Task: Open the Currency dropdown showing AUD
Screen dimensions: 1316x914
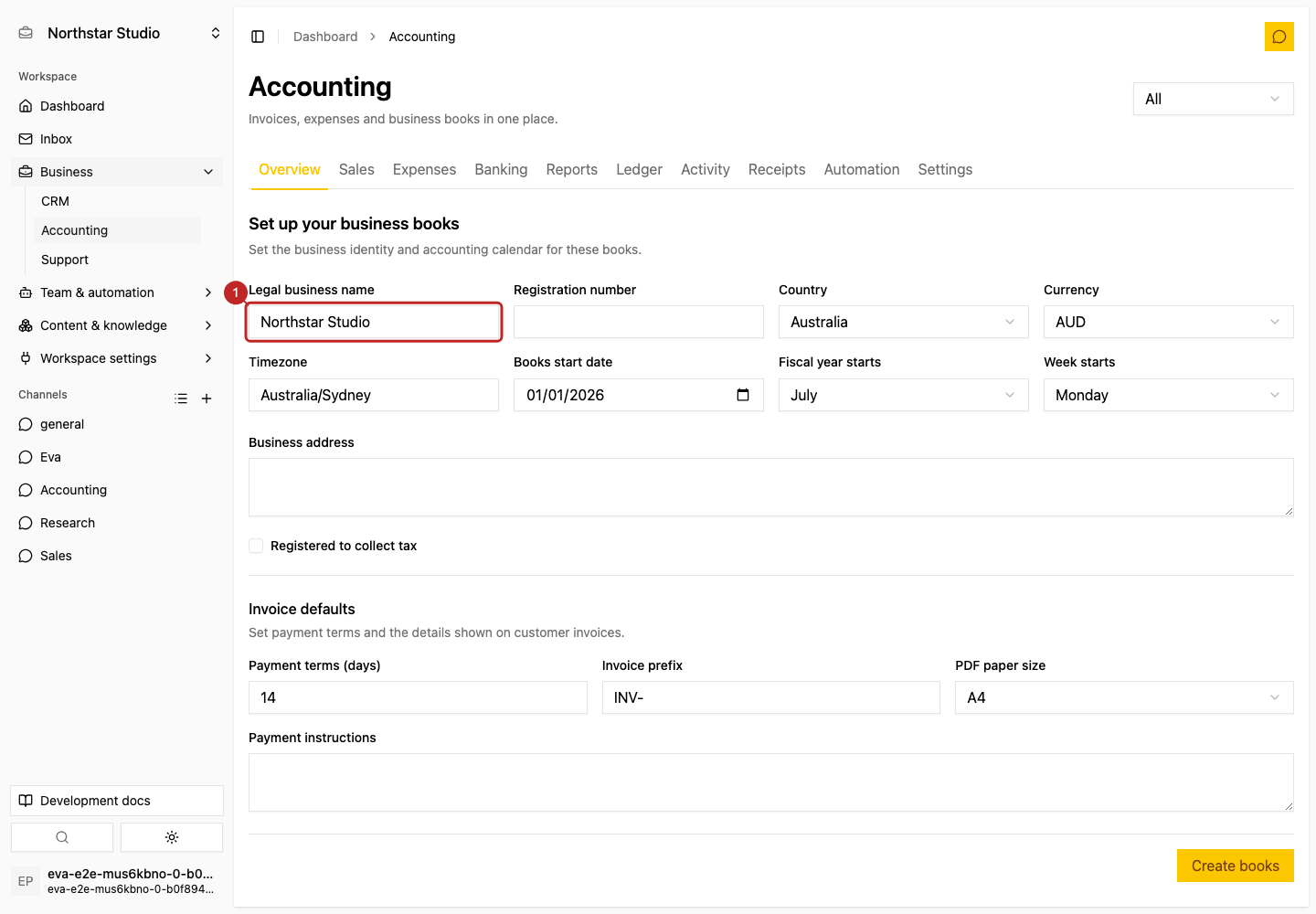Action: [x=1169, y=322]
